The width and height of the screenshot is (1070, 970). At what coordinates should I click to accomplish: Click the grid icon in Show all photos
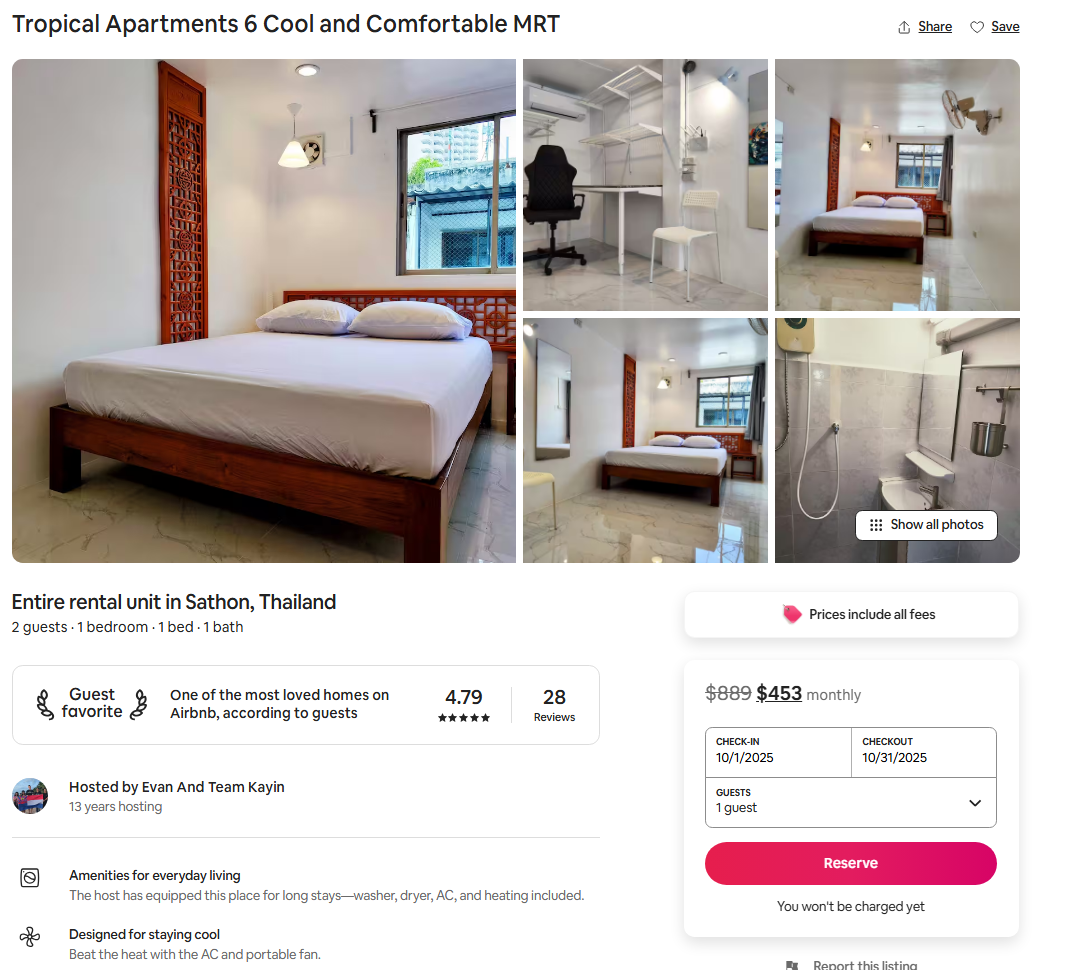[876, 525]
